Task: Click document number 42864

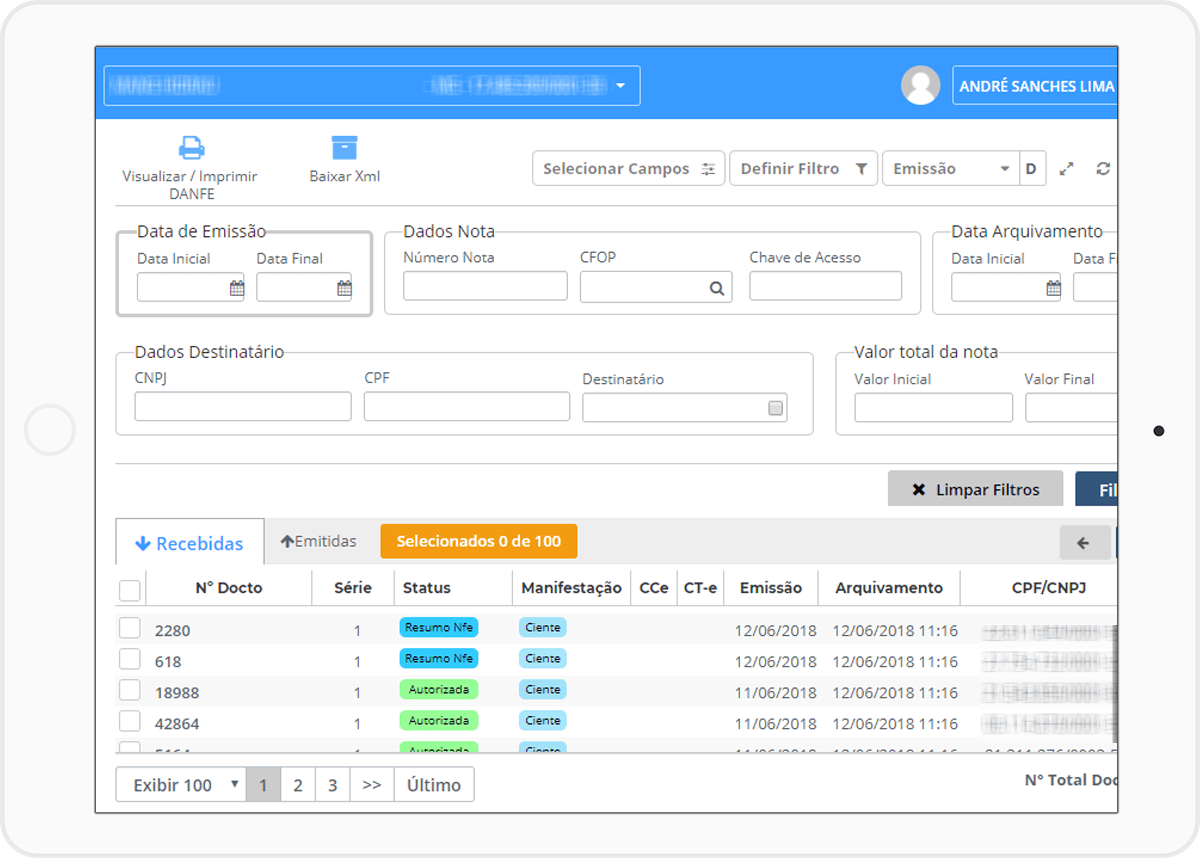Action: [x=177, y=724]
